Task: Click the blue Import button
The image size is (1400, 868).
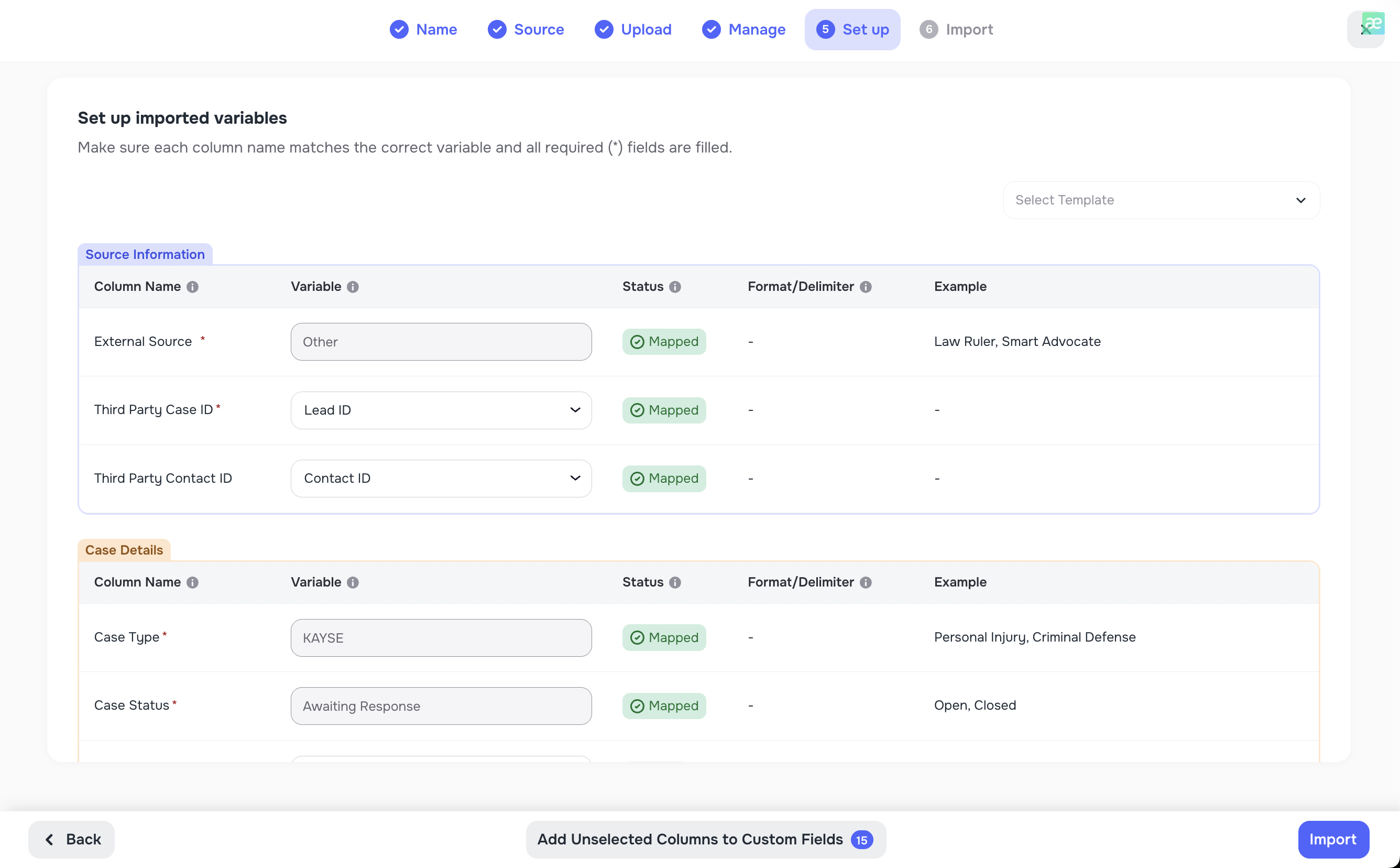Action: pyautogui.click(x=1332, y=840)
